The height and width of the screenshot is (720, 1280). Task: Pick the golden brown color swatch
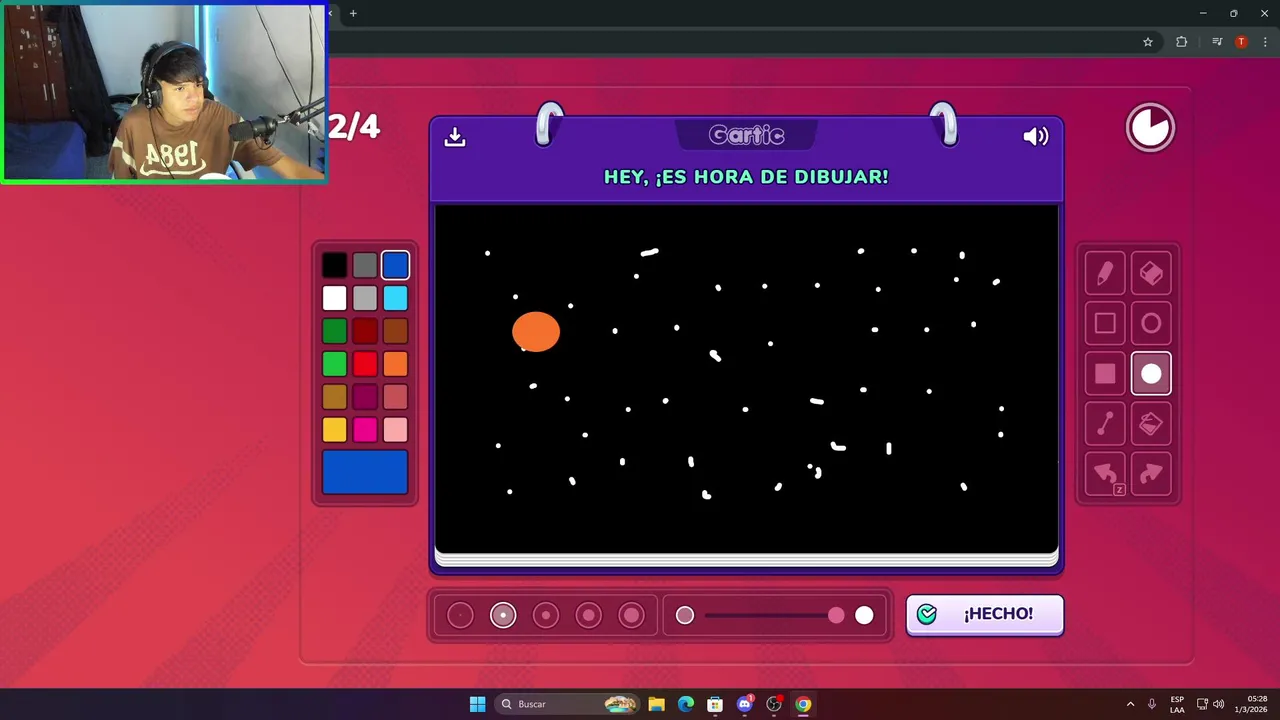[335, 397]
